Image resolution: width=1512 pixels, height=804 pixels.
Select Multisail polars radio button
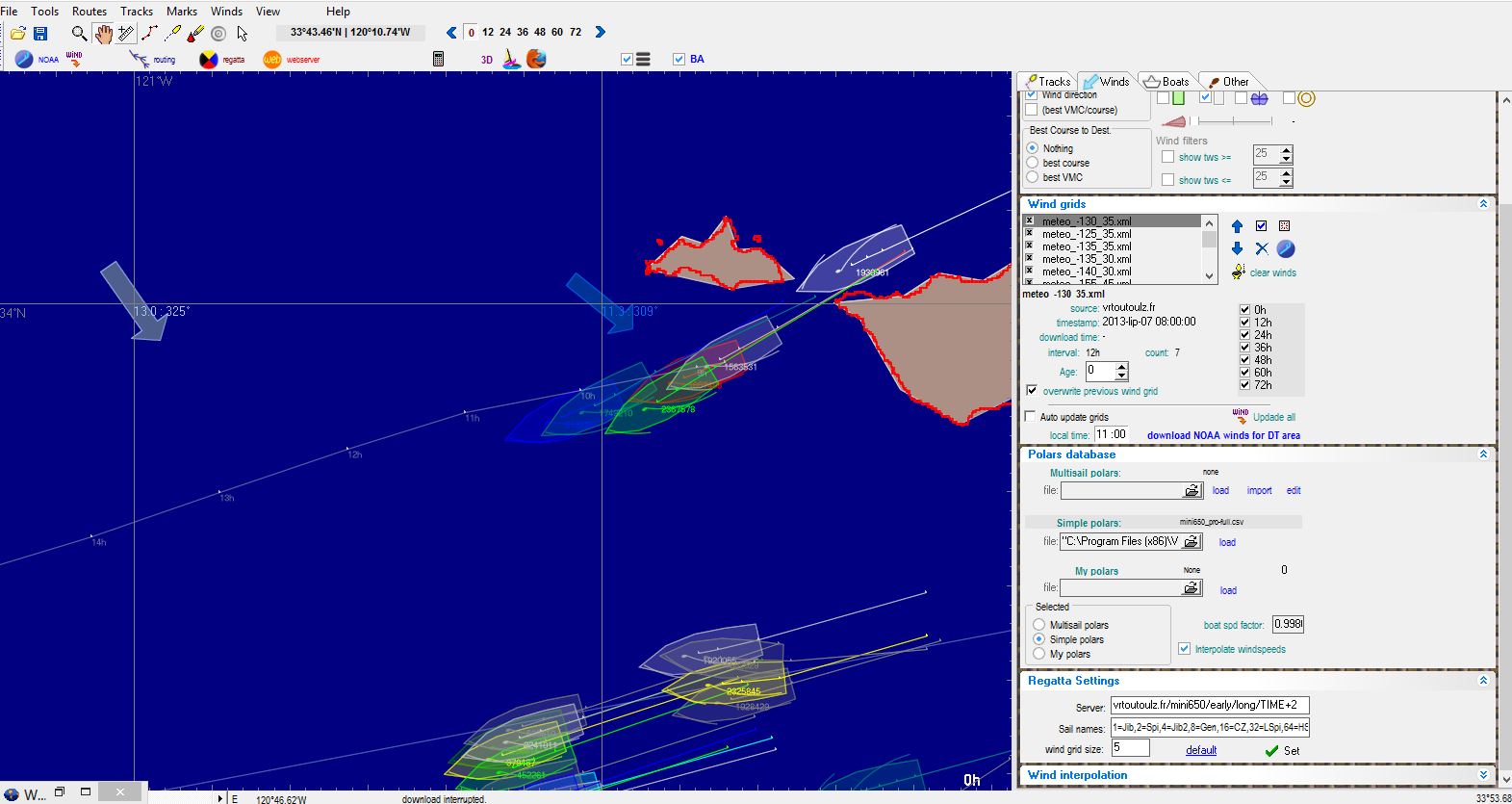(x=1039, y=625)
